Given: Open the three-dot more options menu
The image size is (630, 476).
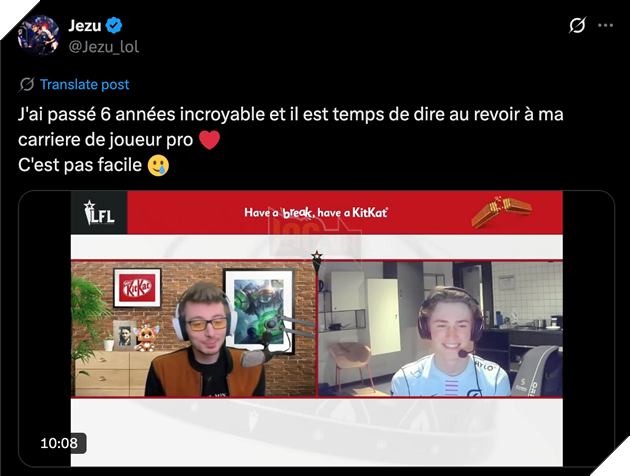Looking at the screenshot, I should click(x=605, y=25).
